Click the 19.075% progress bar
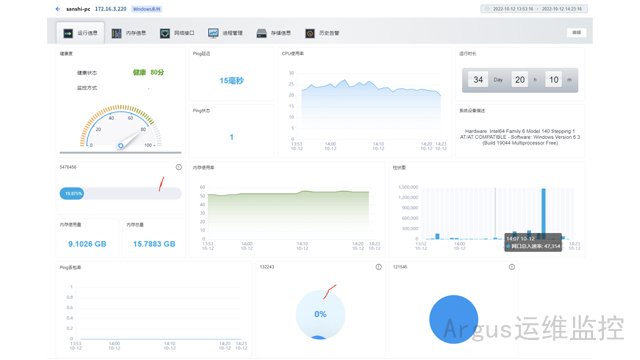 (120, 193)
